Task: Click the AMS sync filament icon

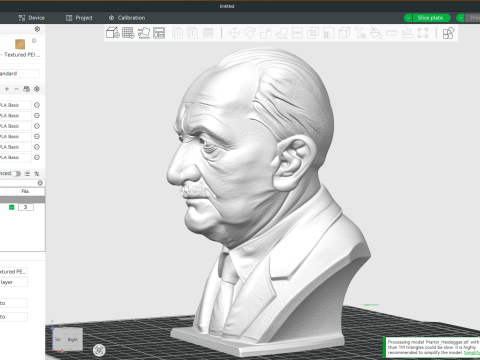Action: (27, 89)
